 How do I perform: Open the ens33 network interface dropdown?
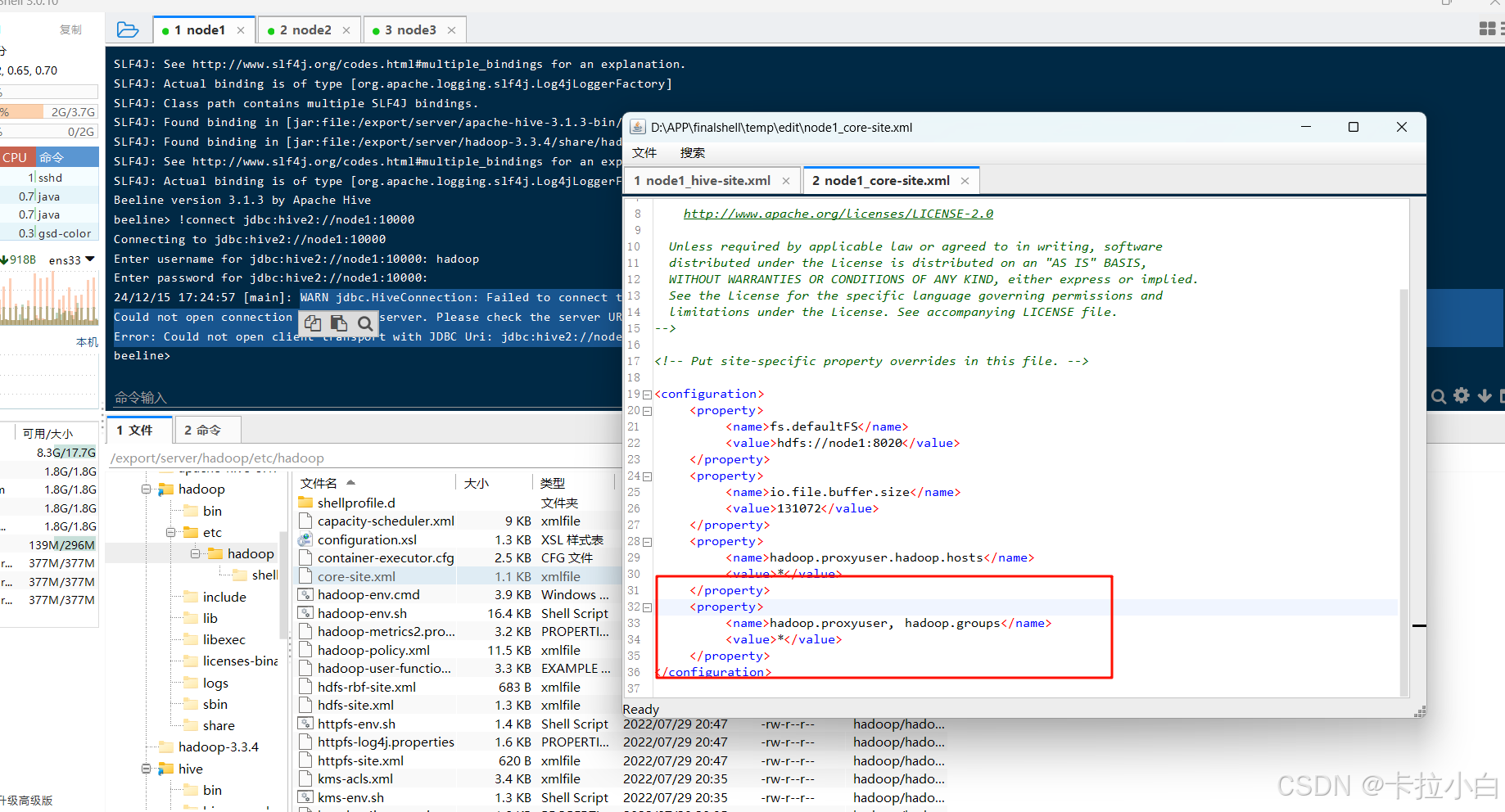click(90, 259)
